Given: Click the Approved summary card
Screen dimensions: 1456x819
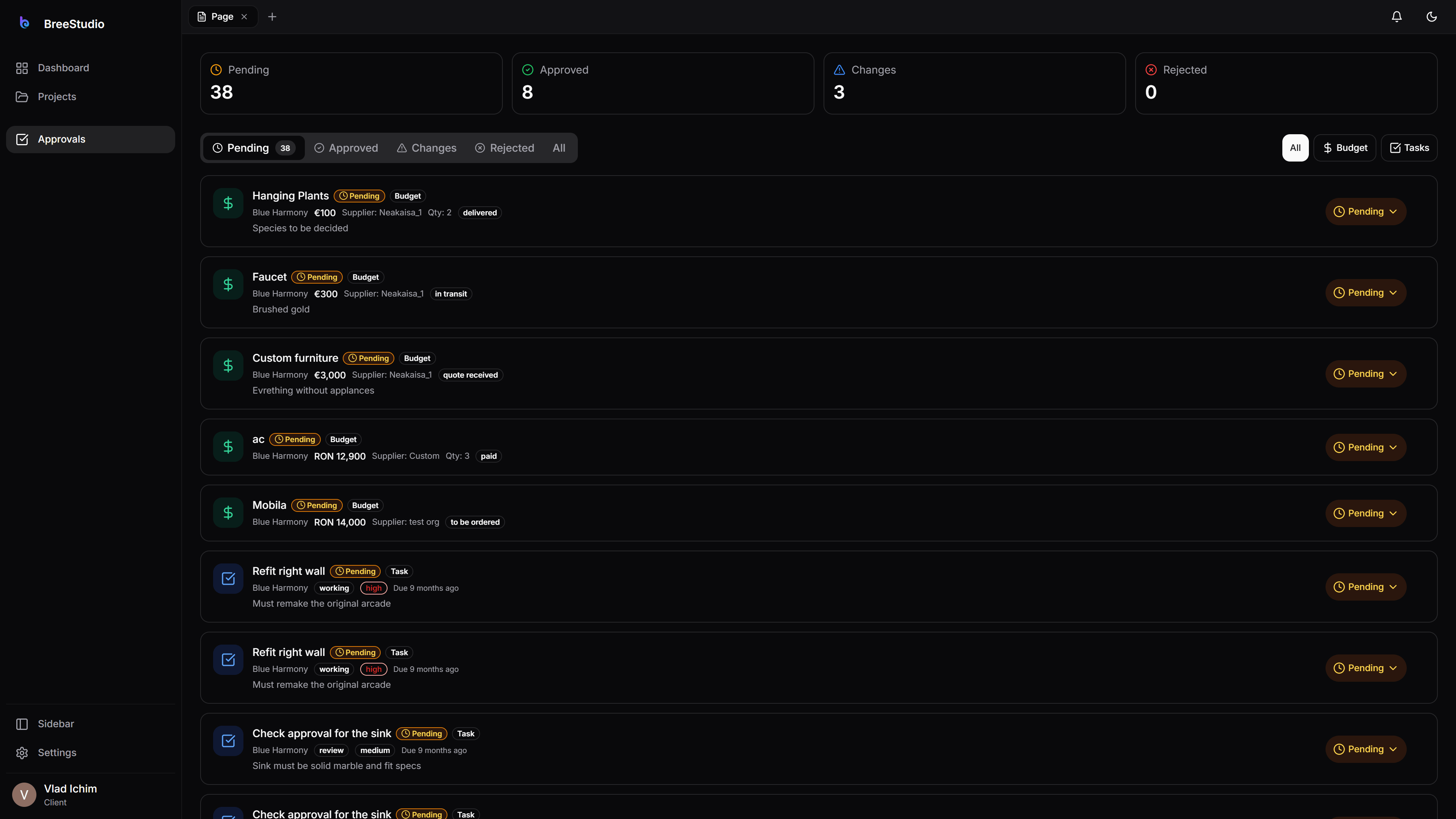Looking at the screenshot, I should 663,84.
